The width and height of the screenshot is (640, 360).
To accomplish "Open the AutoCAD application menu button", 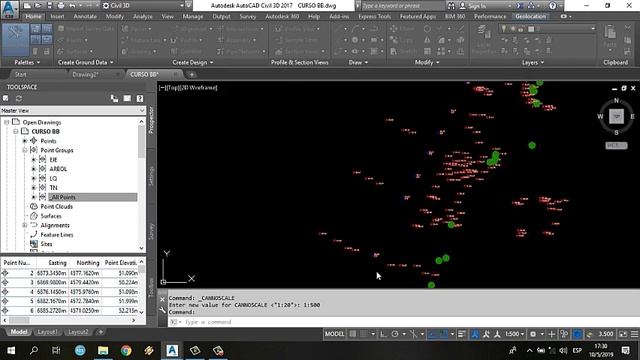I will tap(10, 10).
